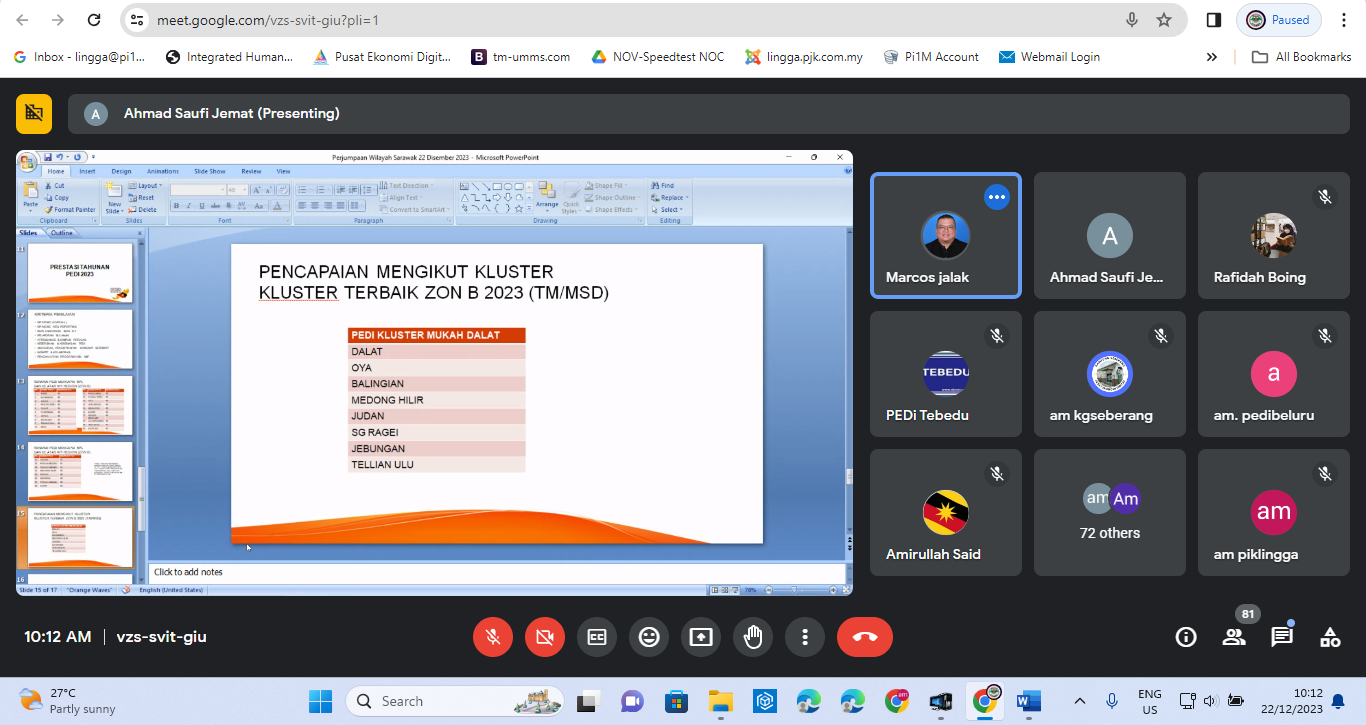The image size is (1366, 725).
Task: Toggle closed captions button
Action: coord(597,637)
